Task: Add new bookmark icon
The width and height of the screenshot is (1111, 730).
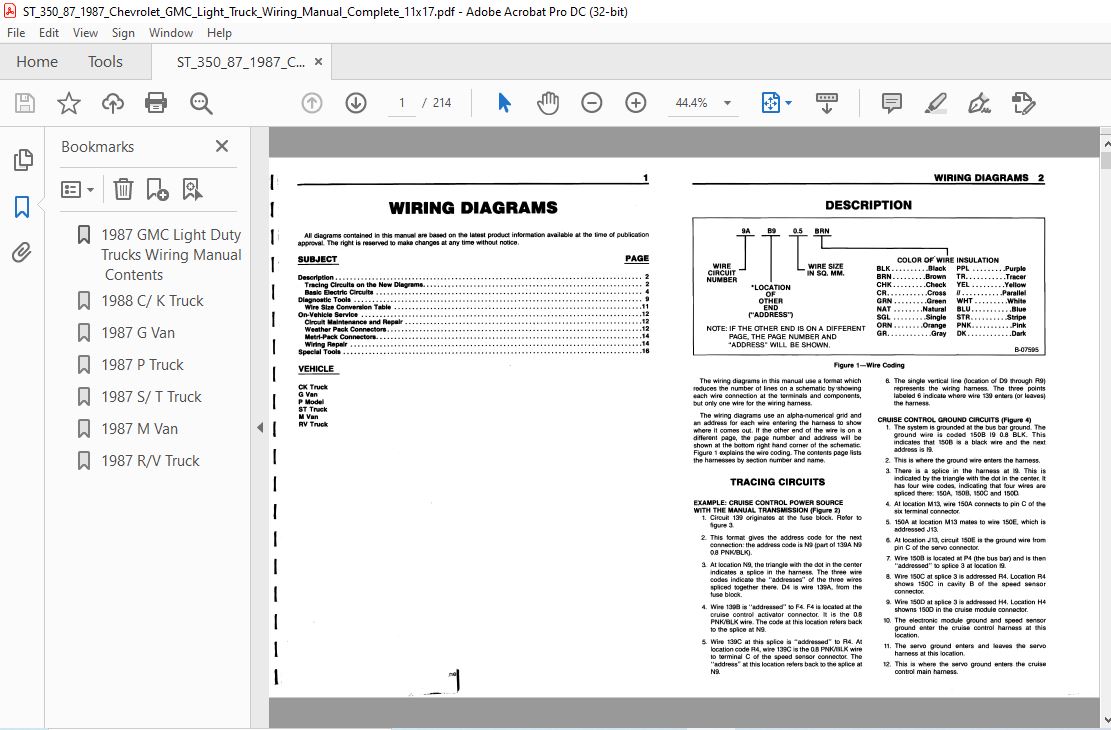Action: click(157, 189)
